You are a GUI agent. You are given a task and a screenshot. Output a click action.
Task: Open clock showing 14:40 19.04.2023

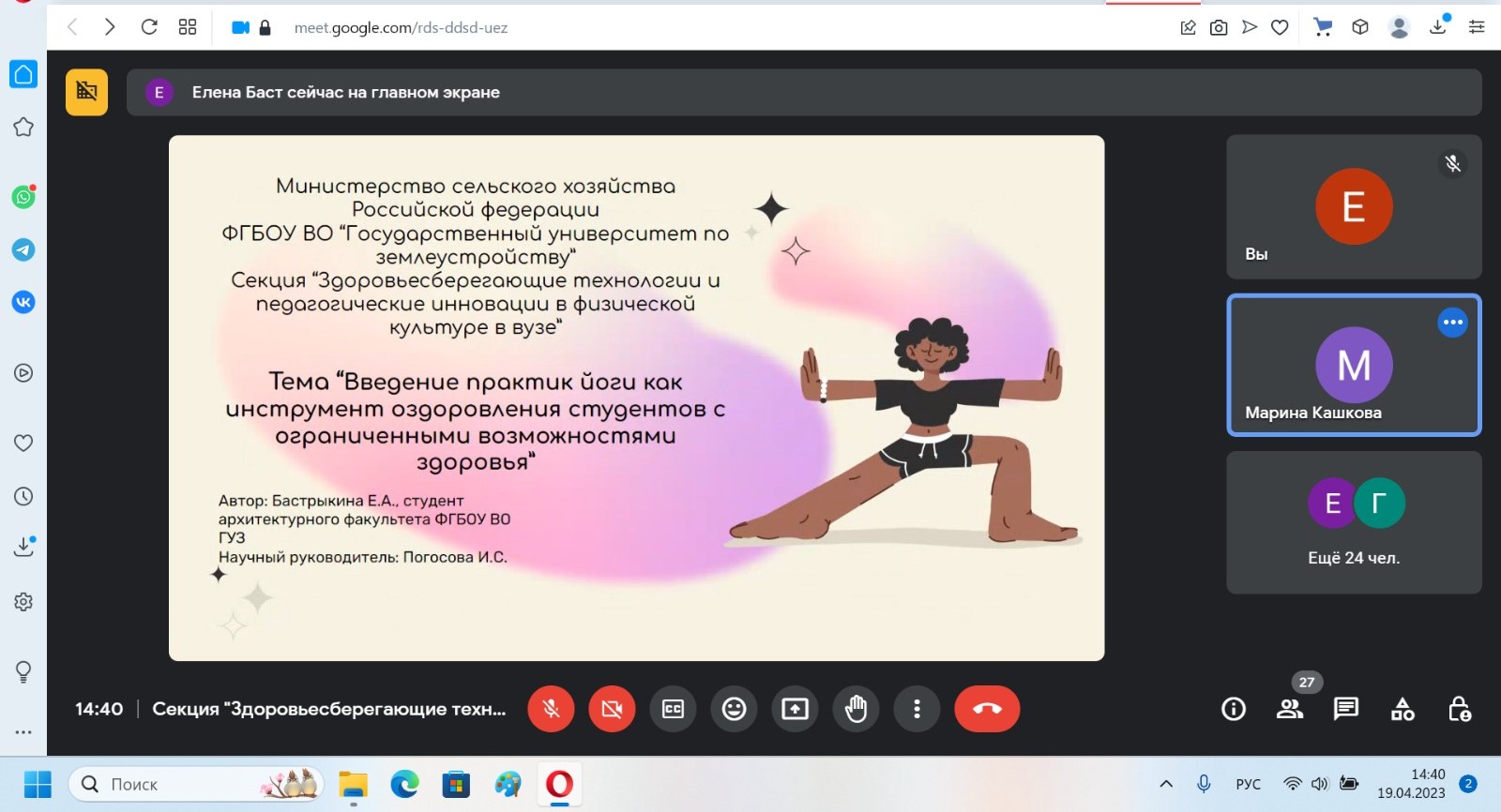tap(1411, 784)
